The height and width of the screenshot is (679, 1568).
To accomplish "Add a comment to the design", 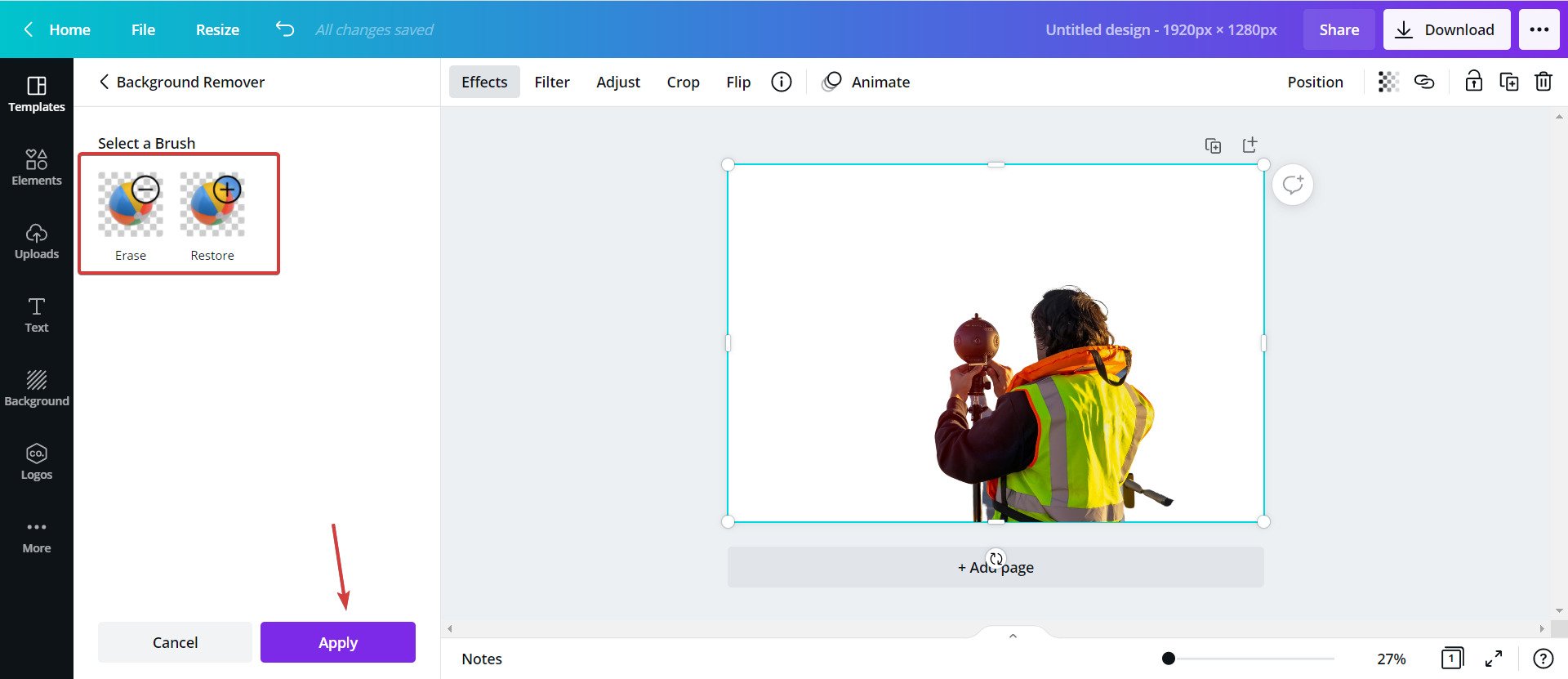I will pos(1293,185).
